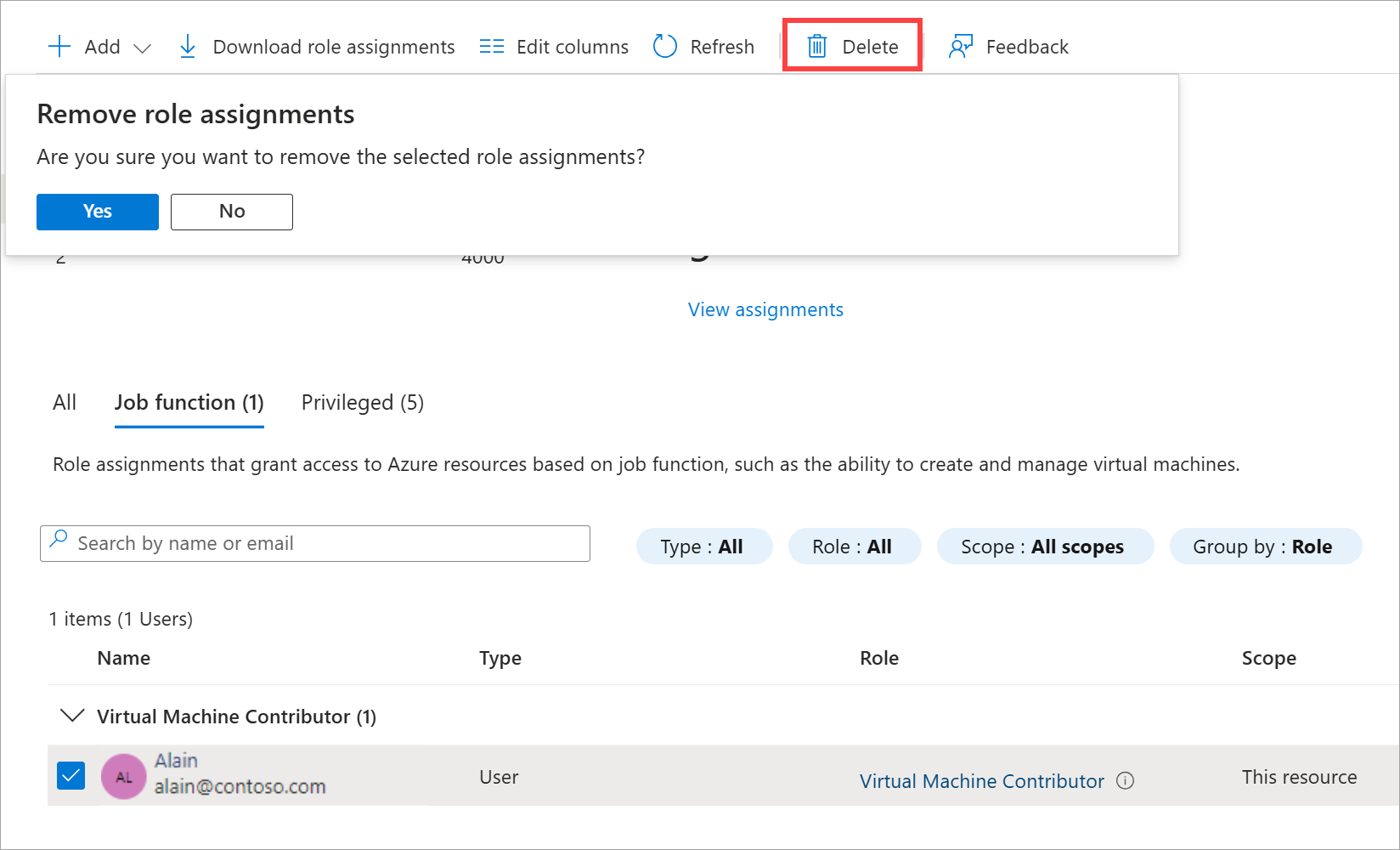Open the Alain user name link

click(176, 761)
